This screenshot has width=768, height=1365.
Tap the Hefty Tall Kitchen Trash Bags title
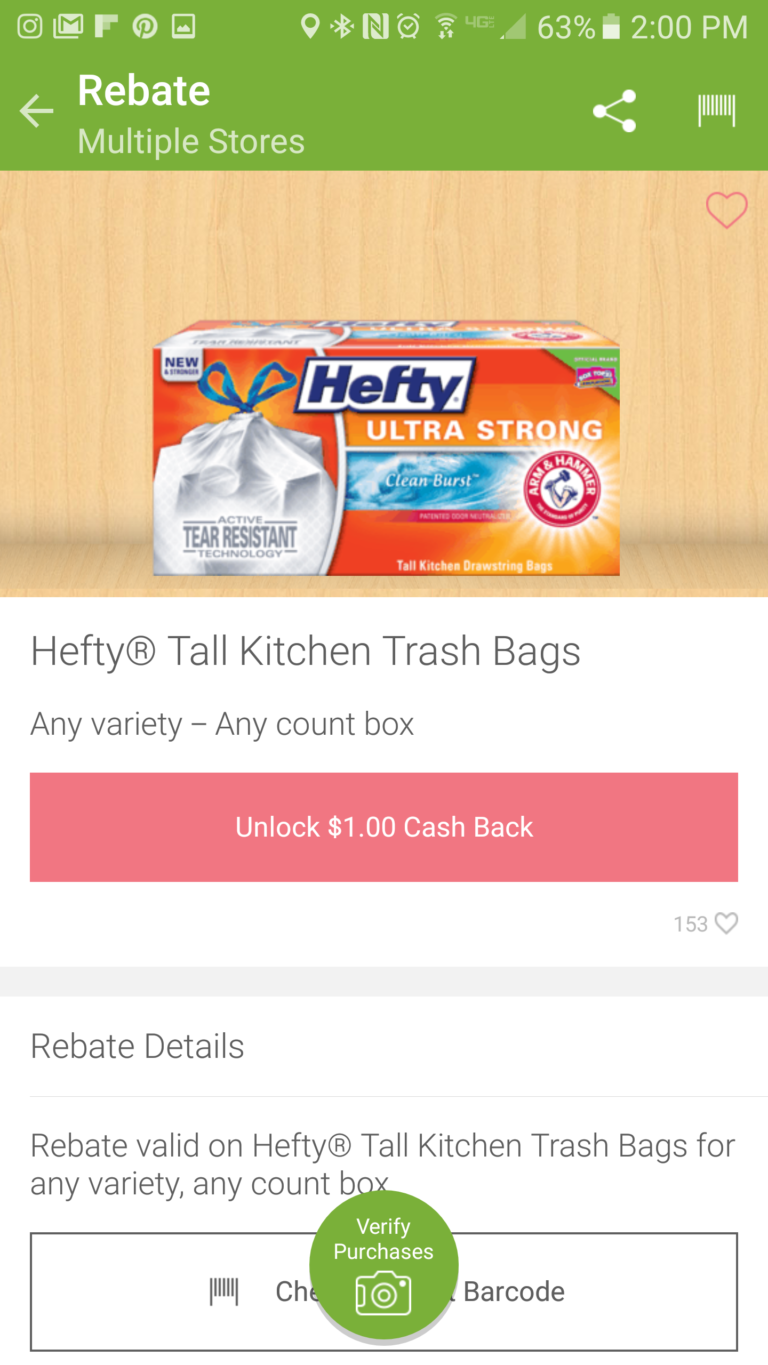[305, 651]
